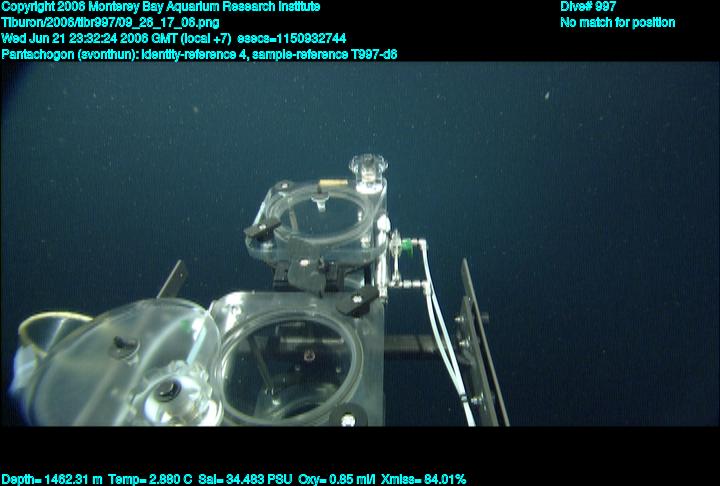Click the Sal= 34.483 PSU reading

[x=245, y=480]
